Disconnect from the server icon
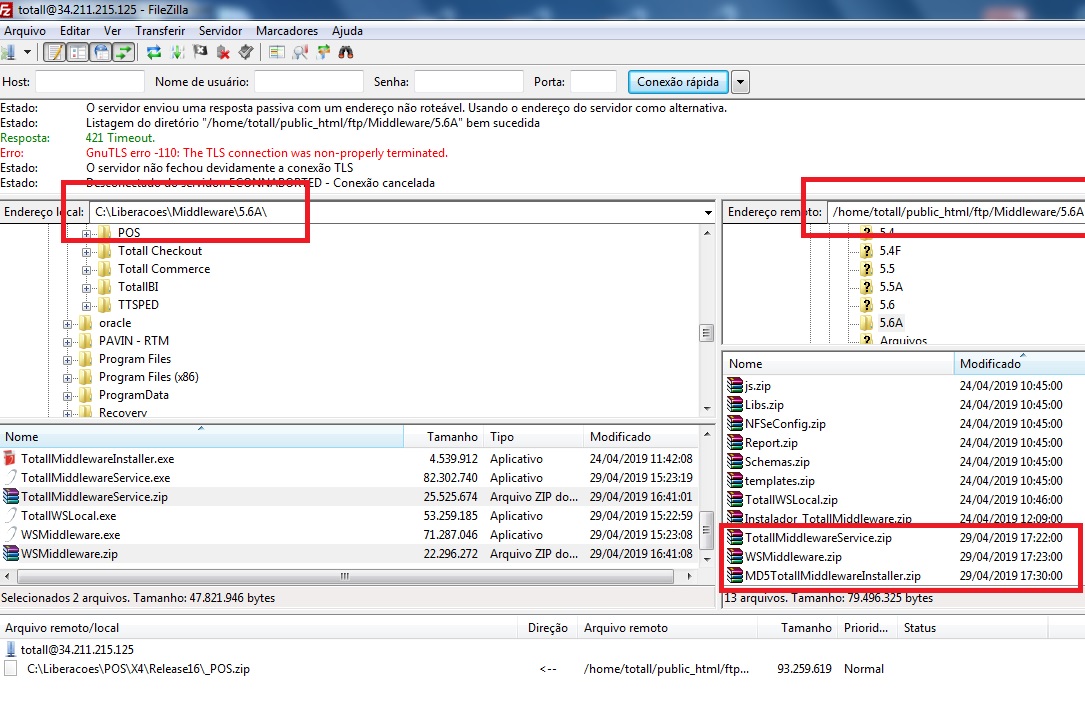1085x721 pixels. [x=223, y=52]
